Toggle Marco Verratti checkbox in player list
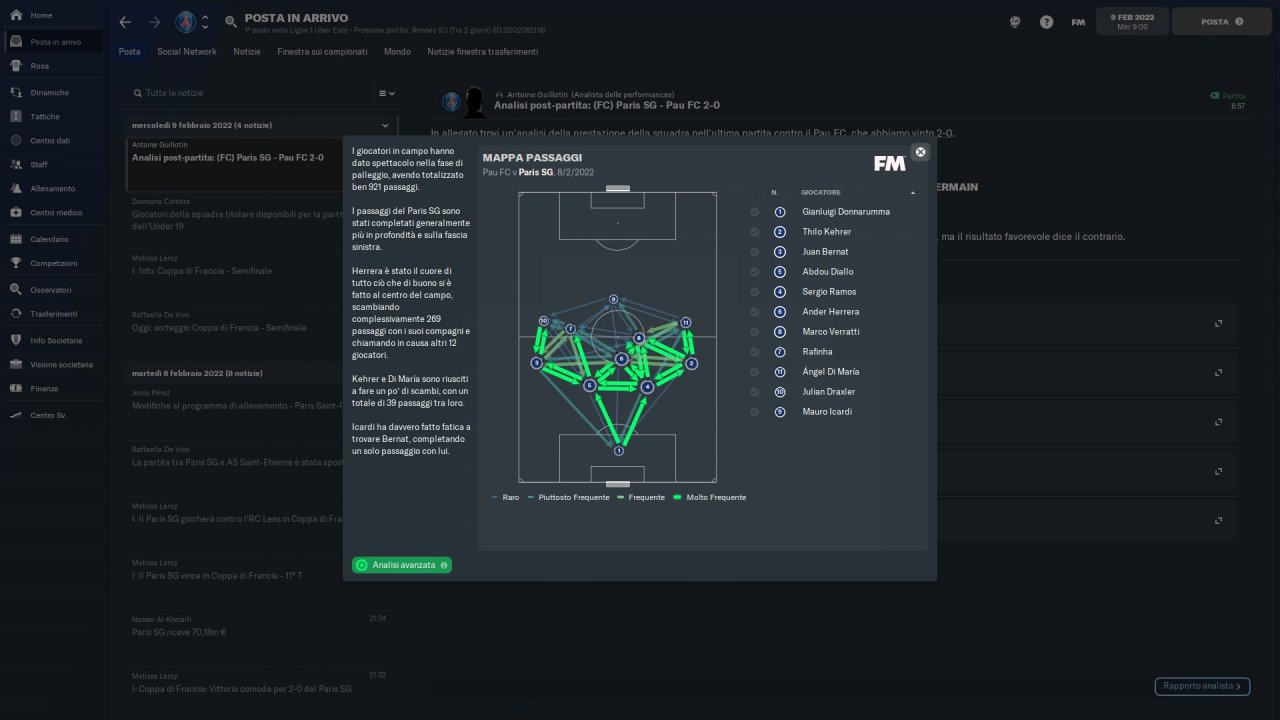Screen dimensions: 1280x720 [754, 332]
